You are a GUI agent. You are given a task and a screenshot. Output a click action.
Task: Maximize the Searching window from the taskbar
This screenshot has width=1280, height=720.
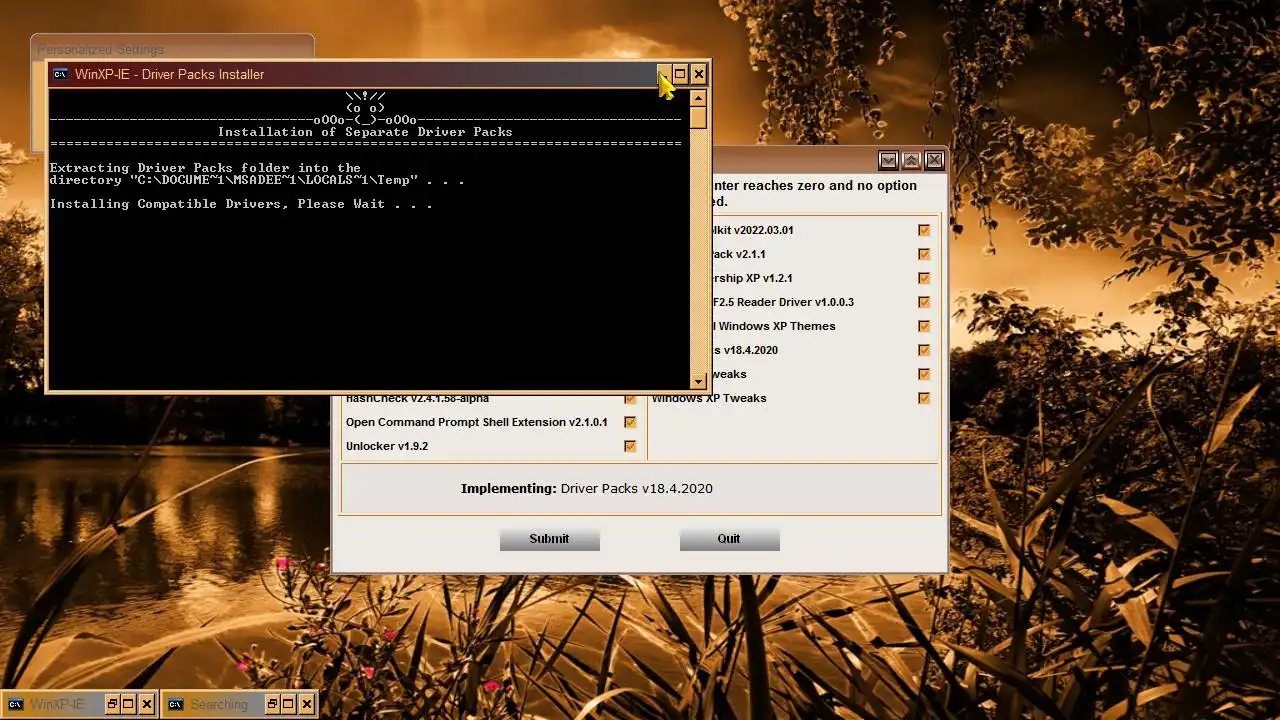pyautogui.click(x=289, y=704)
